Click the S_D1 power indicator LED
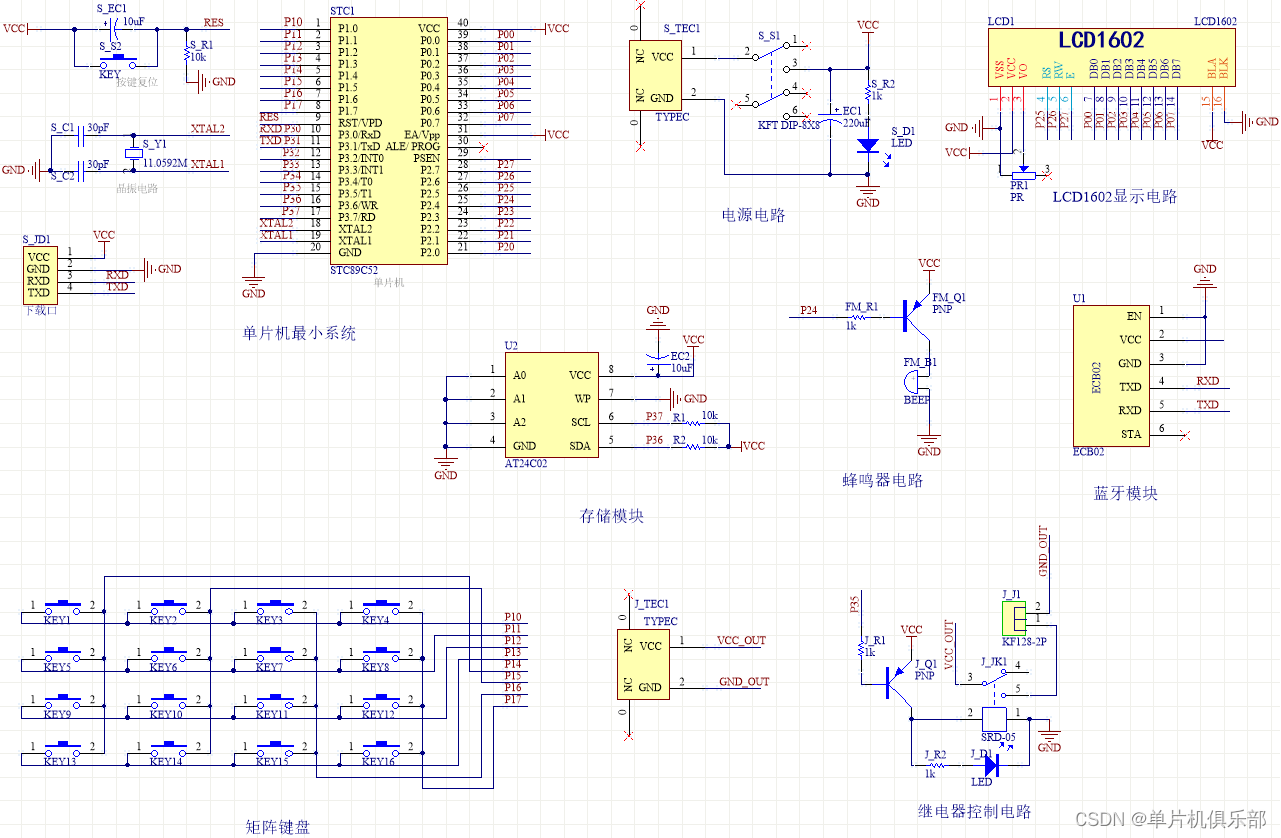 coord(868,145)
